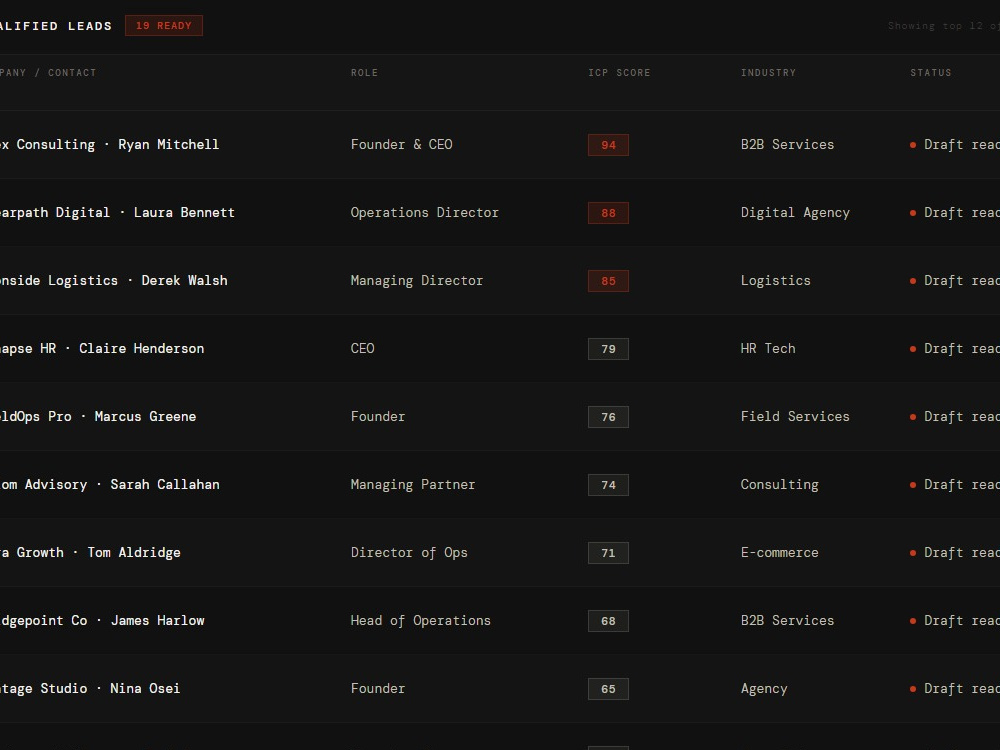Click the ICP score 94 badge

(608, 145)
